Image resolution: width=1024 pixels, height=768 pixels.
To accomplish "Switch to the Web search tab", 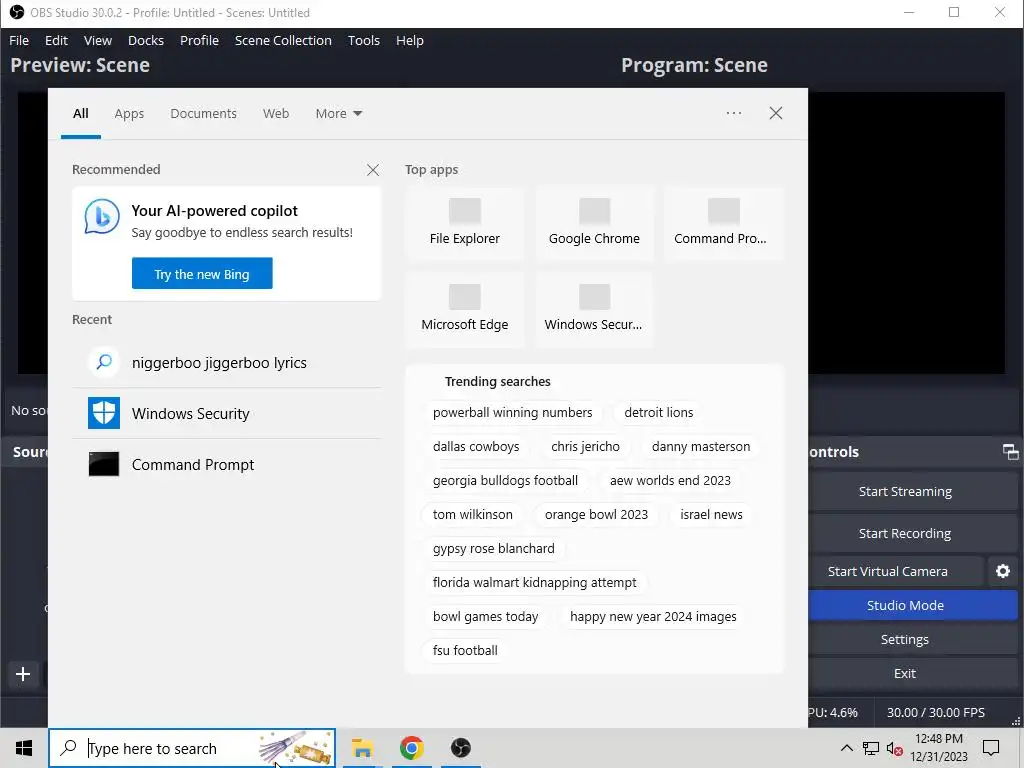I will point(276,114).
